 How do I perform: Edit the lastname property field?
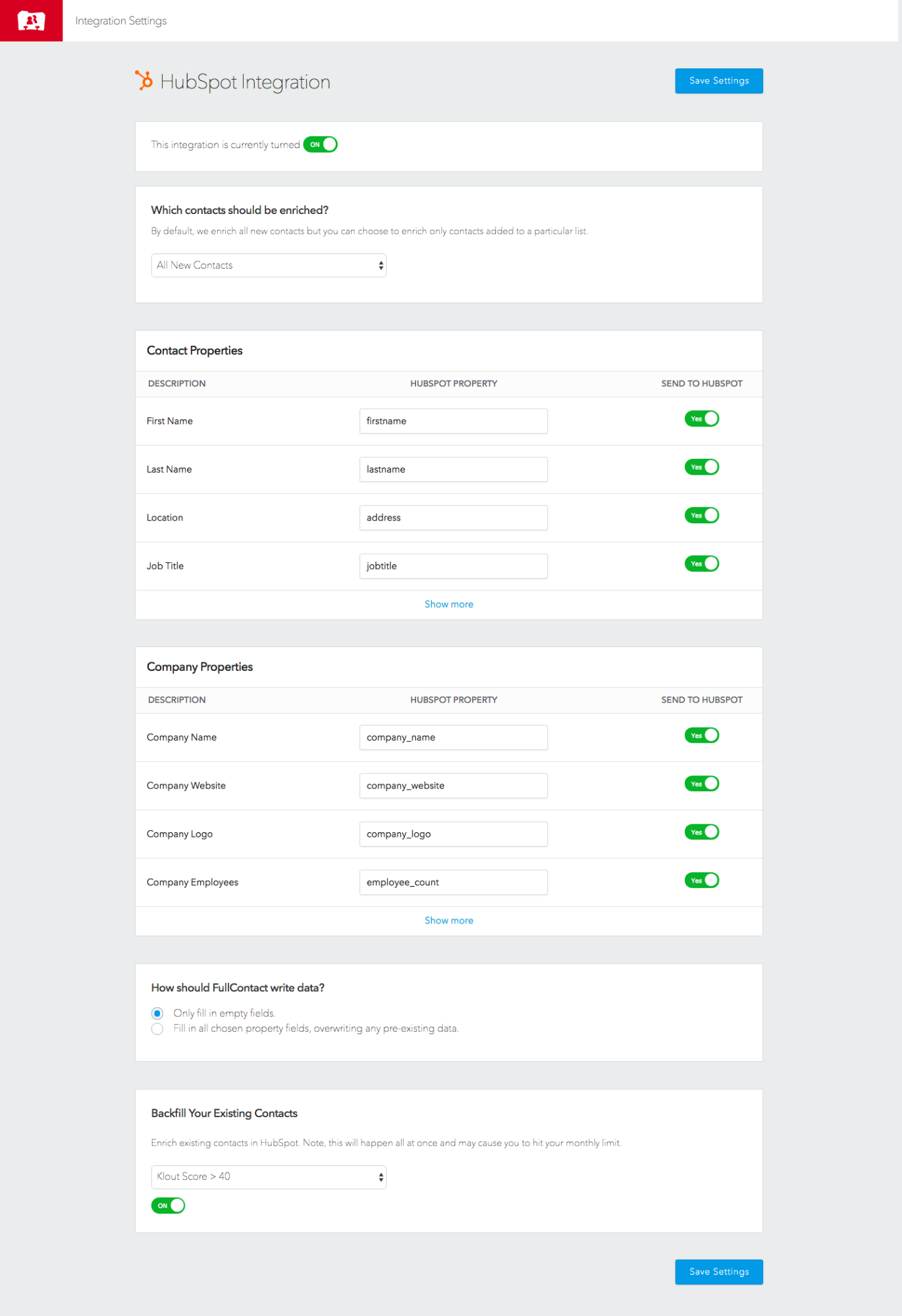tap(454, 469)
